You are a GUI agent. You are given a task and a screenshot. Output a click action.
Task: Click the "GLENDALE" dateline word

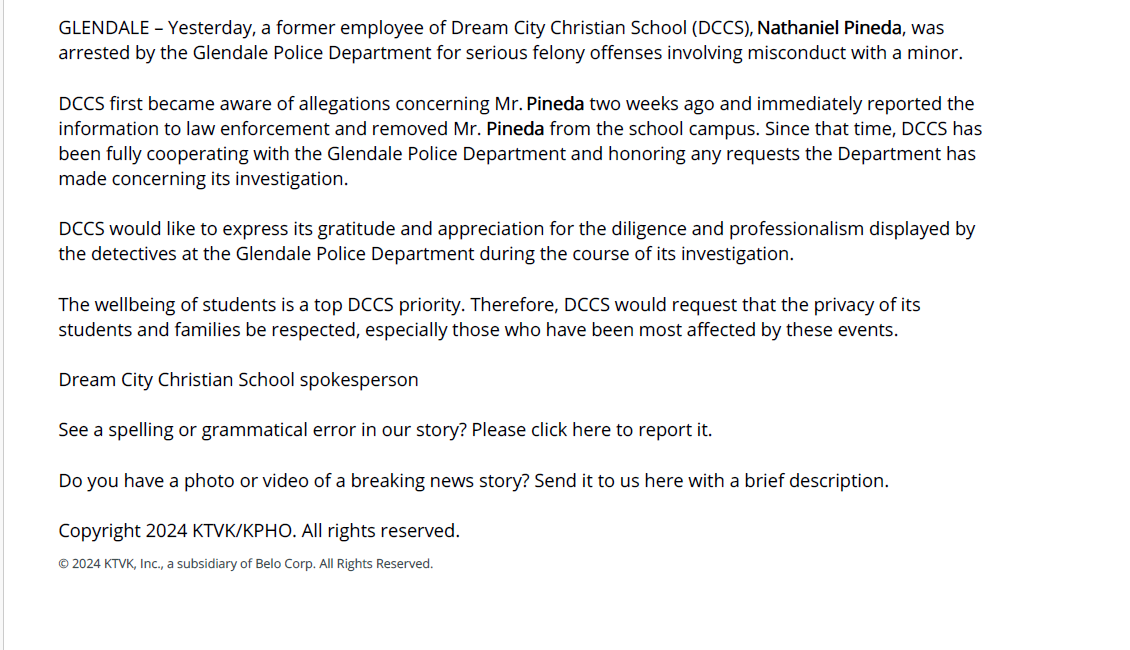tap(103, 28)
